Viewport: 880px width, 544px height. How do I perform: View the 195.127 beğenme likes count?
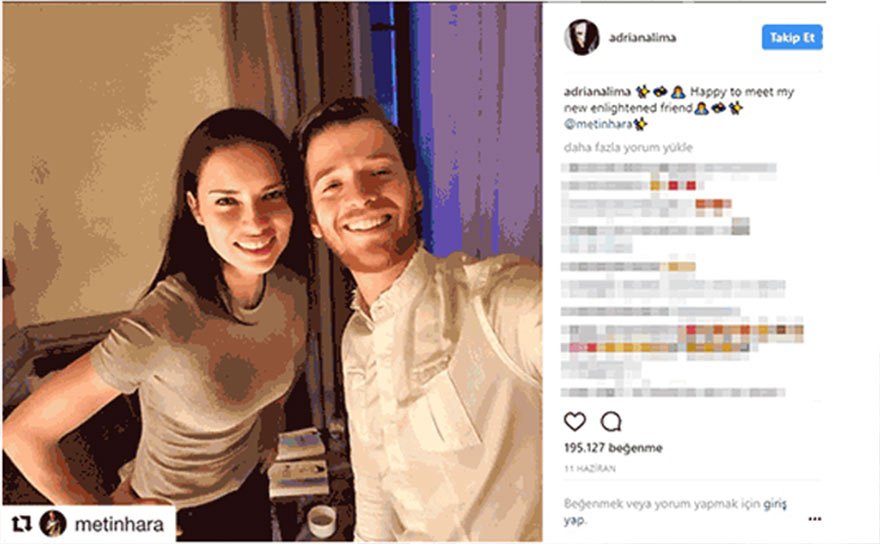tap(613, 448)
